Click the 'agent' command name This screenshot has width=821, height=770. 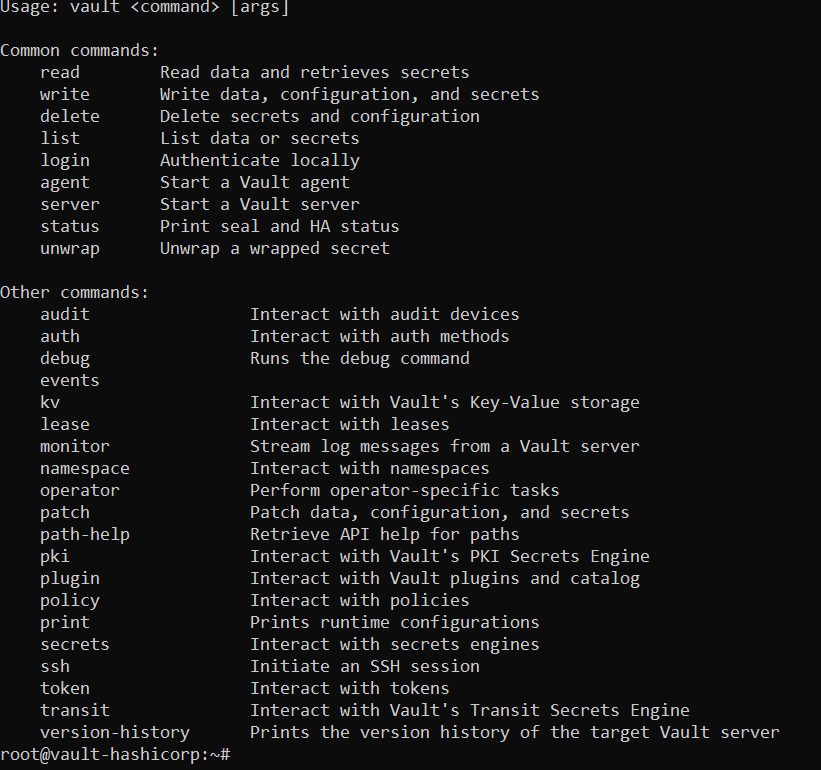(65, 182)
